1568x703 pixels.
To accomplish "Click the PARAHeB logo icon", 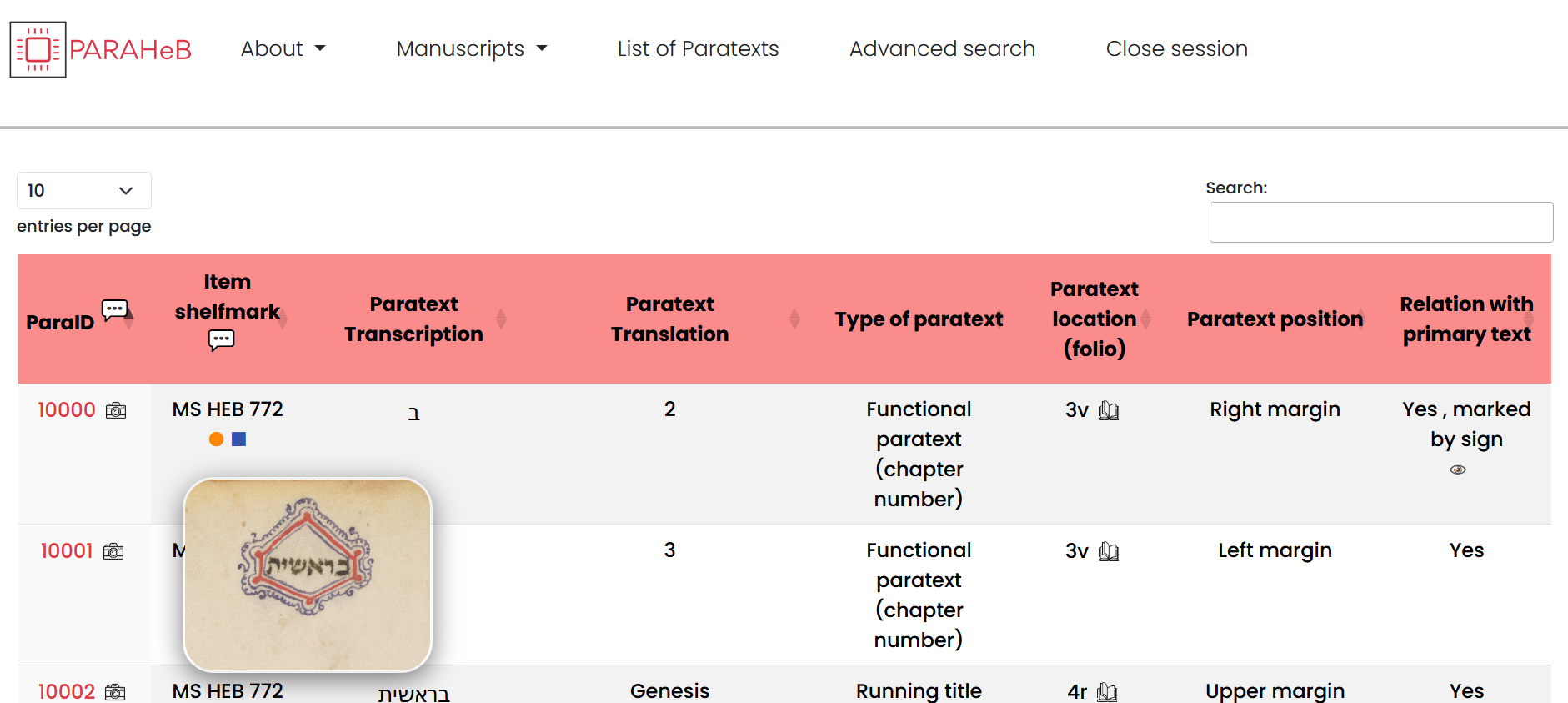I will (38, 50).
